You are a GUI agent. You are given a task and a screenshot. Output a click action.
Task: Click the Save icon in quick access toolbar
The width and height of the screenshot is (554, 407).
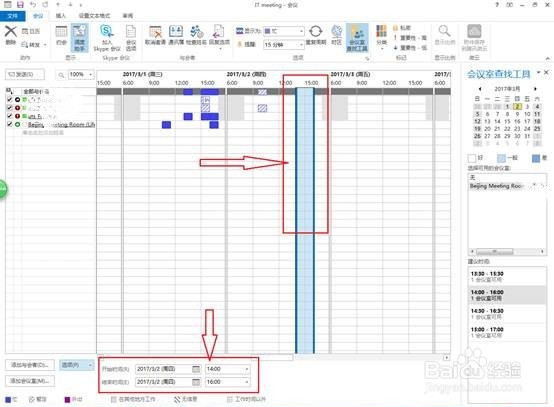(x=20, y=5)
